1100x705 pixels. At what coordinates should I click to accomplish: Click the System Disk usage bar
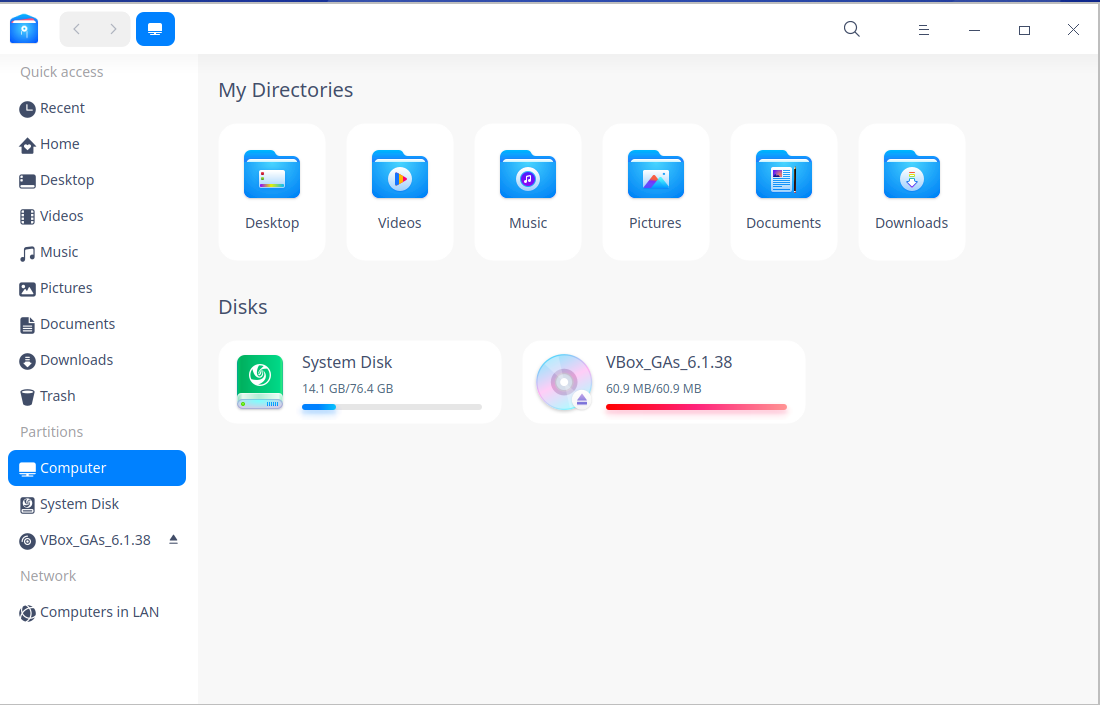pos(390,407)
